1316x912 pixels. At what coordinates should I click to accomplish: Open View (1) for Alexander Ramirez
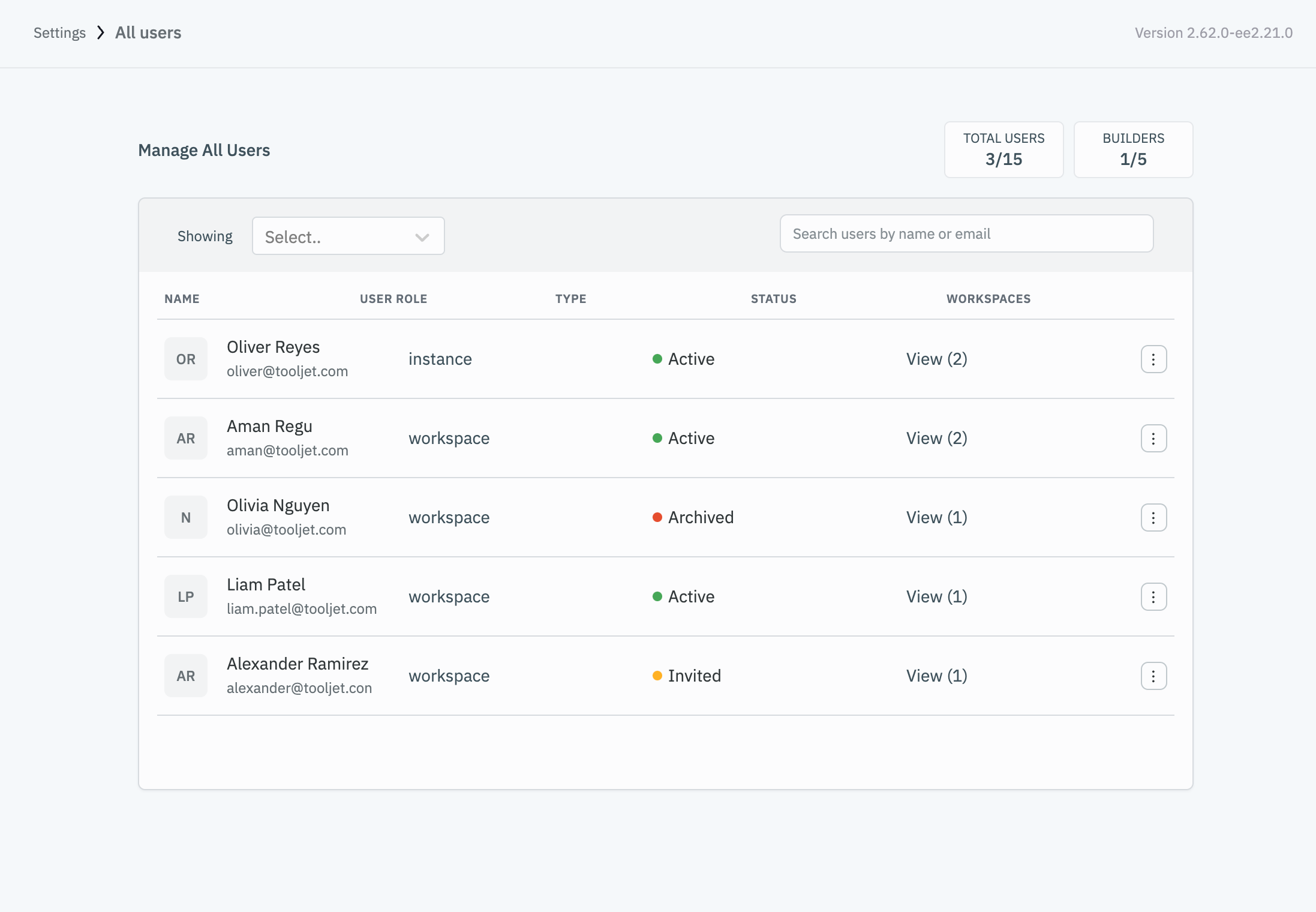936,676
